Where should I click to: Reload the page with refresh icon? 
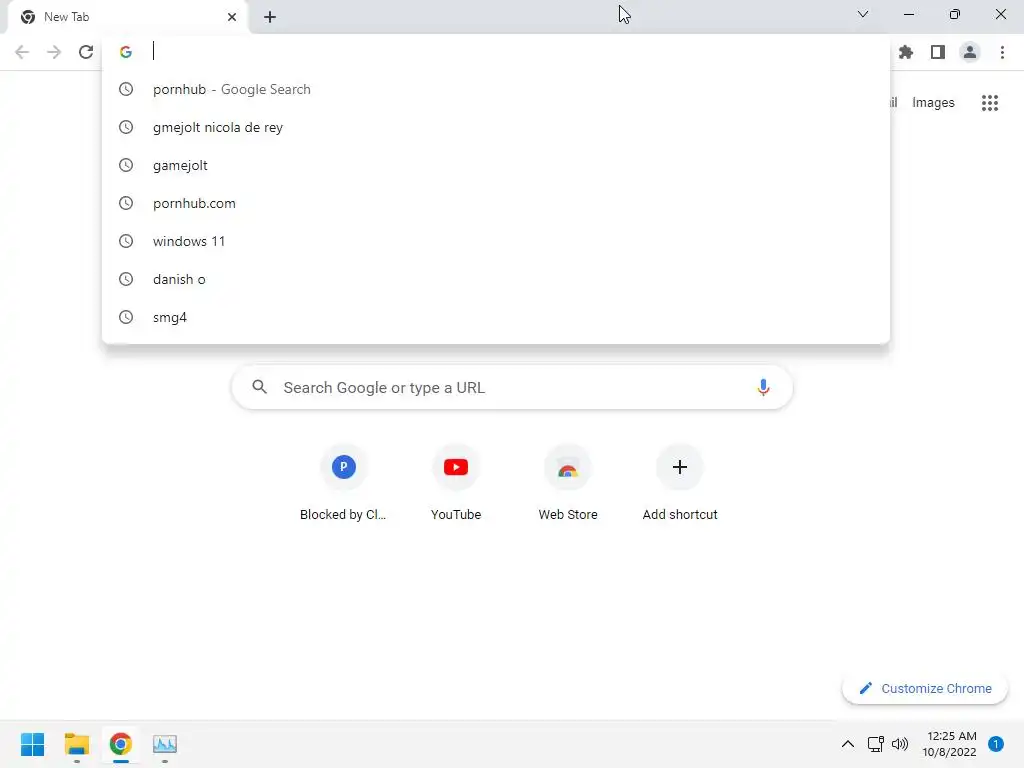pyautogui.click(x=86, y=52)
